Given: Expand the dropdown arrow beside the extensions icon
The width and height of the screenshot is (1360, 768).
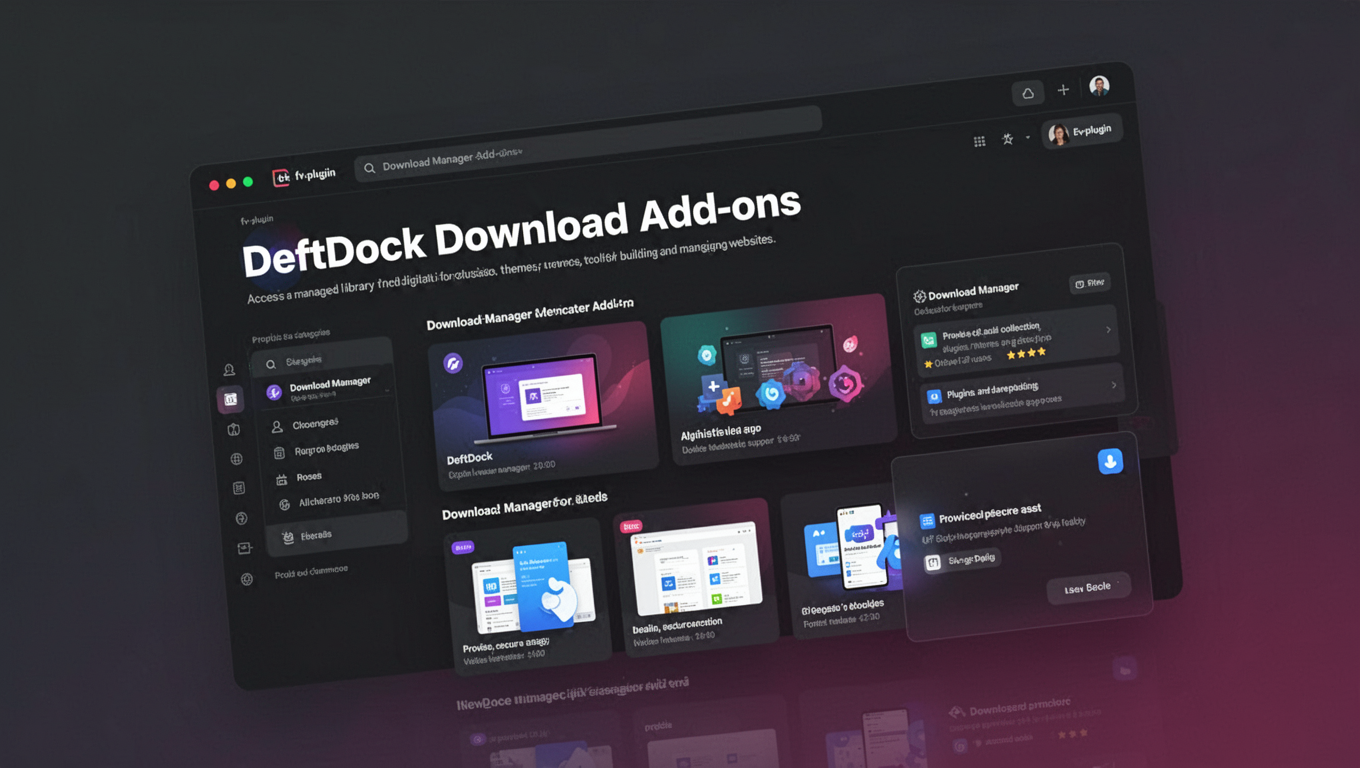Looking at the screenshot, I should tap(1027, 138).
